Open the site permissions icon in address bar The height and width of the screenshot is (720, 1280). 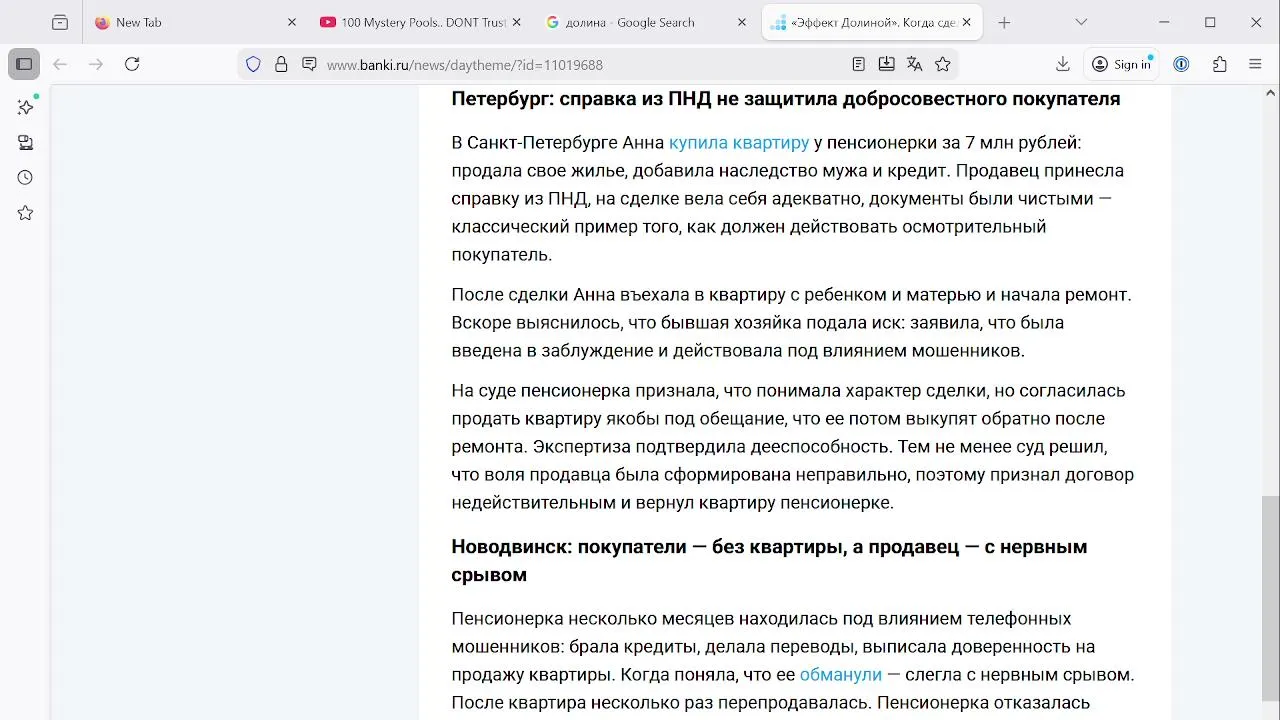309,64
